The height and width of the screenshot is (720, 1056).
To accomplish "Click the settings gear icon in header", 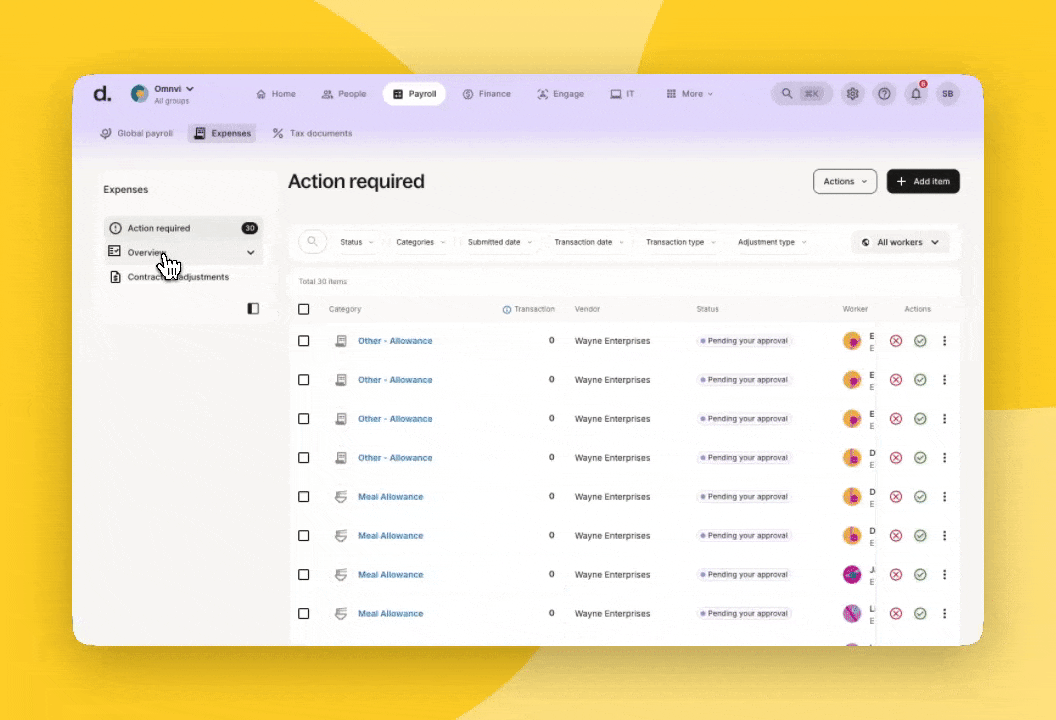I will 852,94.
